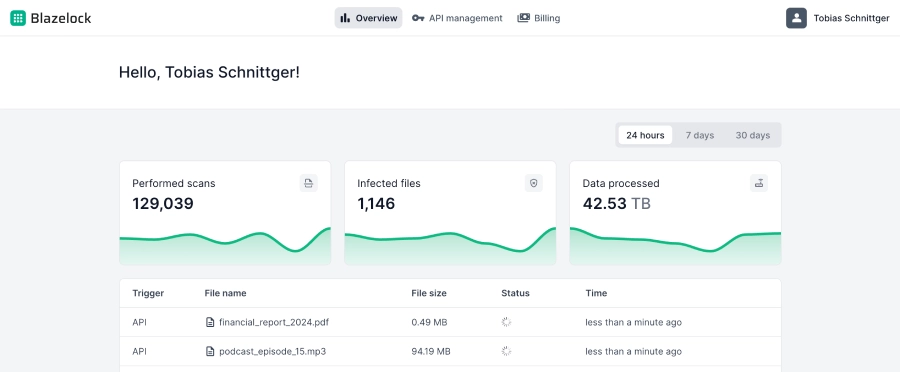Open the Billing page
Image resolution: width=900 pixels, height=372 pixels.
(539, 18)
